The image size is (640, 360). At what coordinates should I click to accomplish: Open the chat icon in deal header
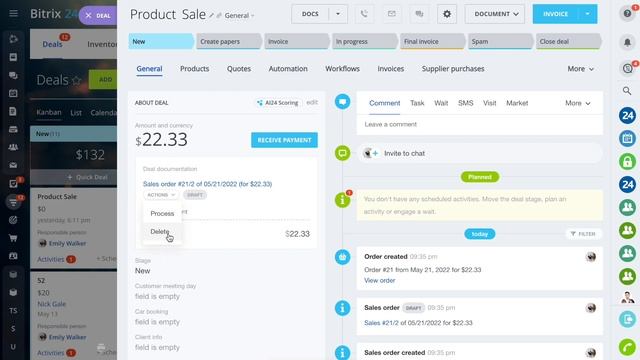[x=419, y=14]
